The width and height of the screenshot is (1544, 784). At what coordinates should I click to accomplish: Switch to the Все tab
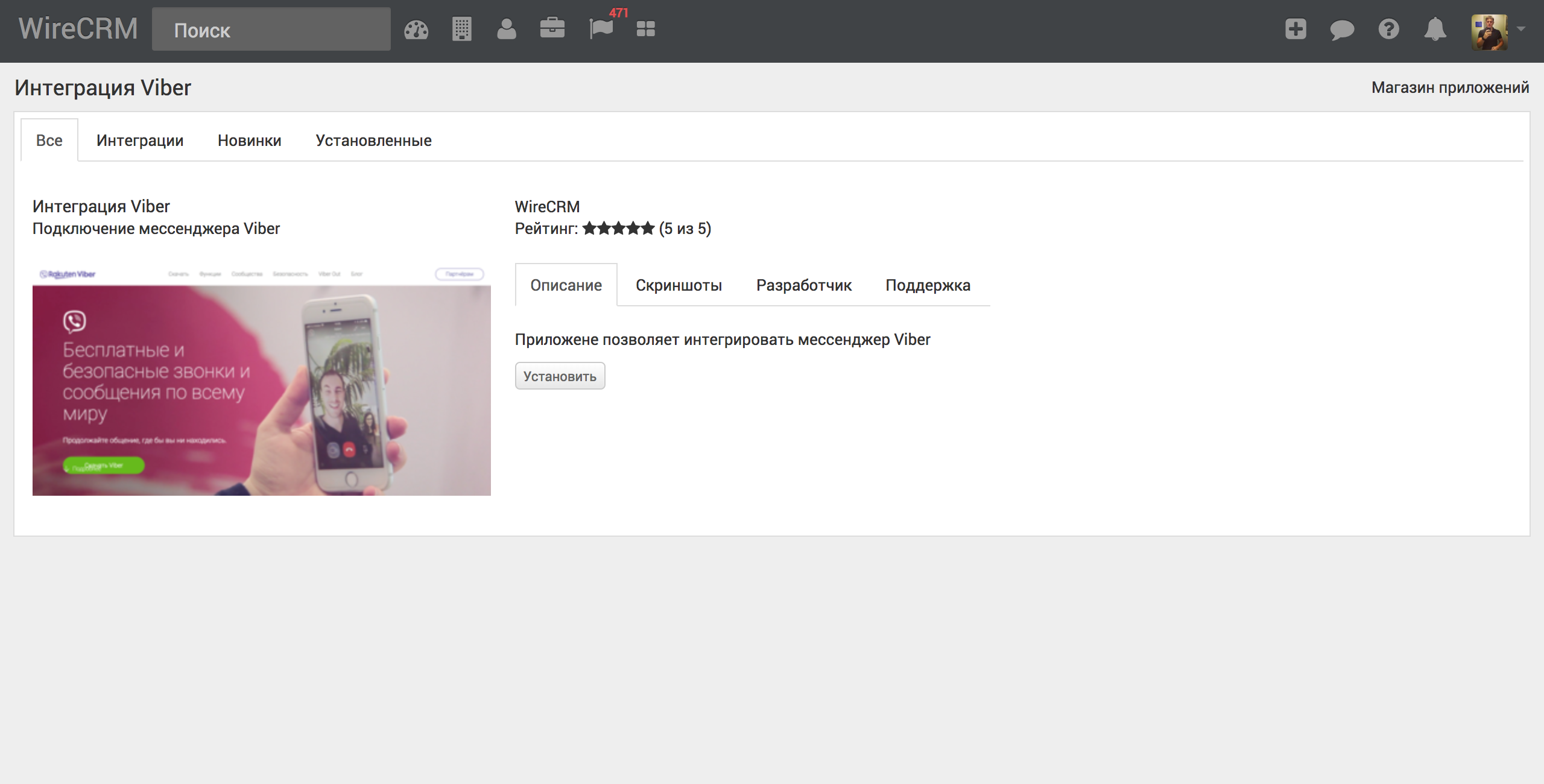pos(49,140)
